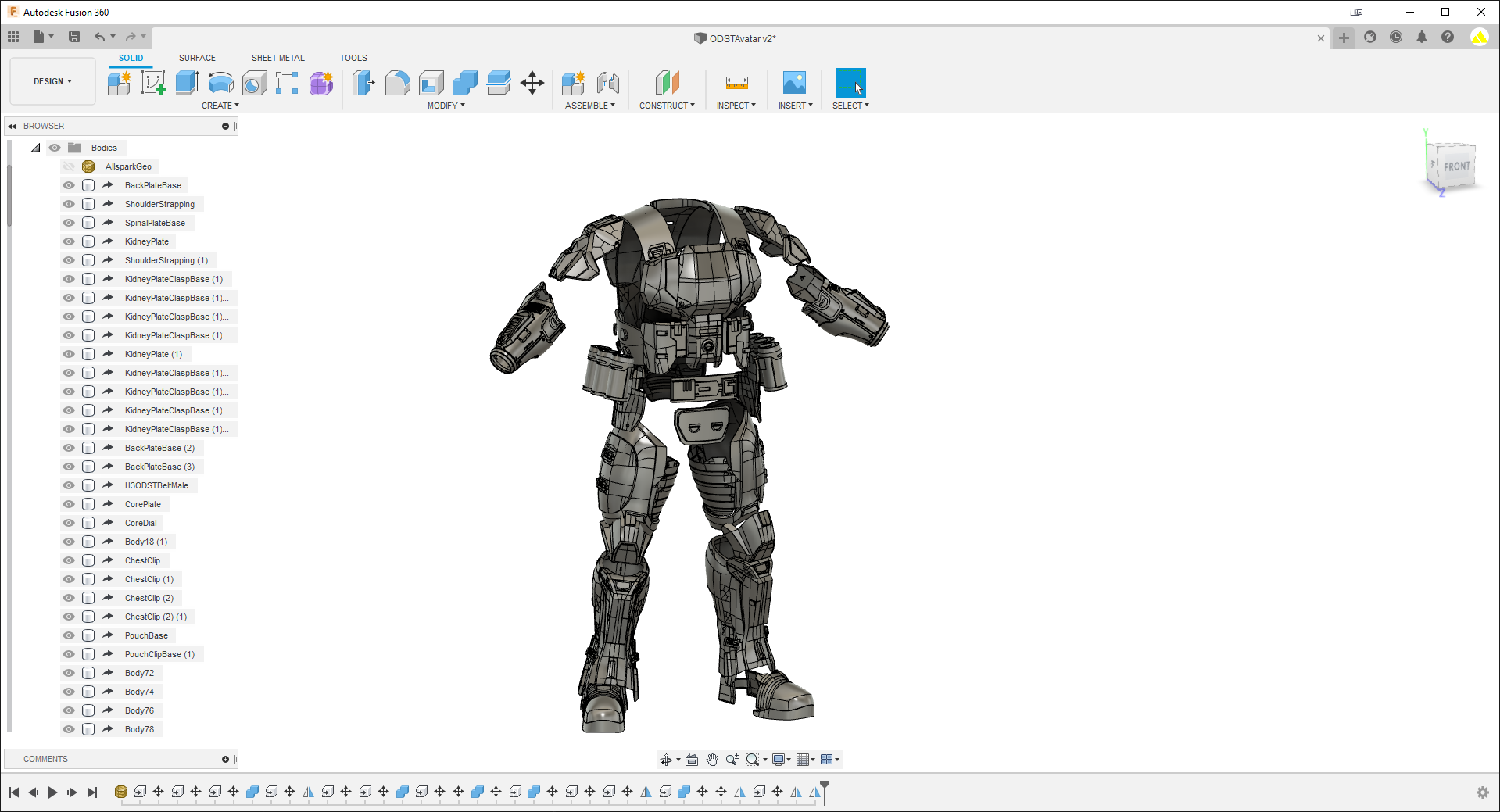
Task: Select the Combine tool
Action: [464, 83]
